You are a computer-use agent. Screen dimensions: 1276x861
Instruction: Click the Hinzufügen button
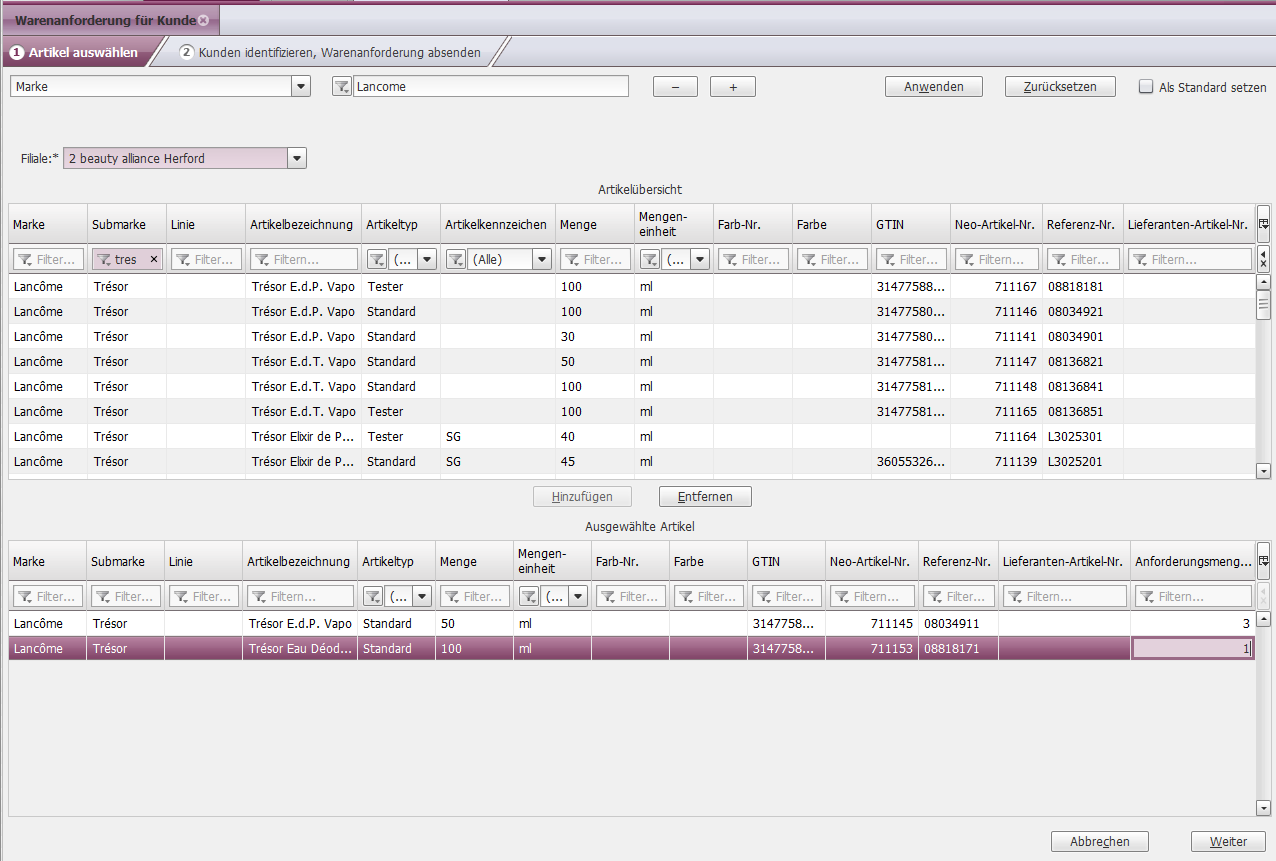point(583,496)
